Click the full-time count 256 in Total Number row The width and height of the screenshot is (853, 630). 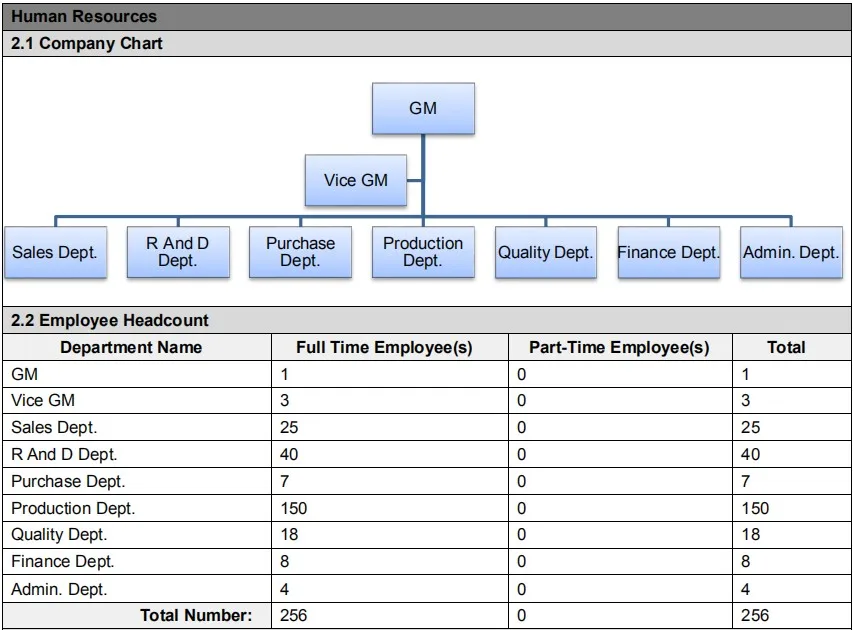(294, 616)
